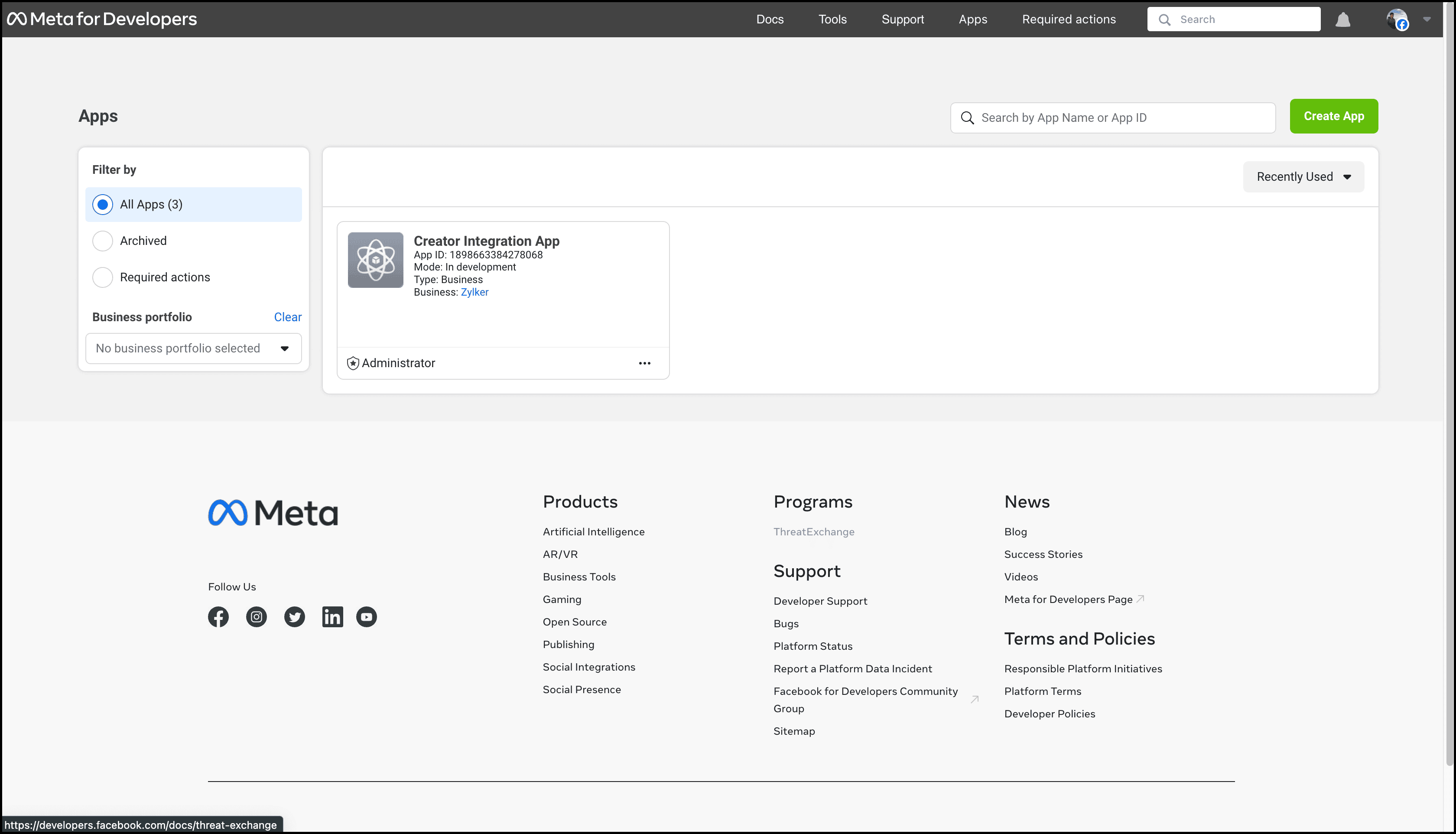Open the Docs menu in top navigation
The image size is (1456, 834).
coord(770,20)
